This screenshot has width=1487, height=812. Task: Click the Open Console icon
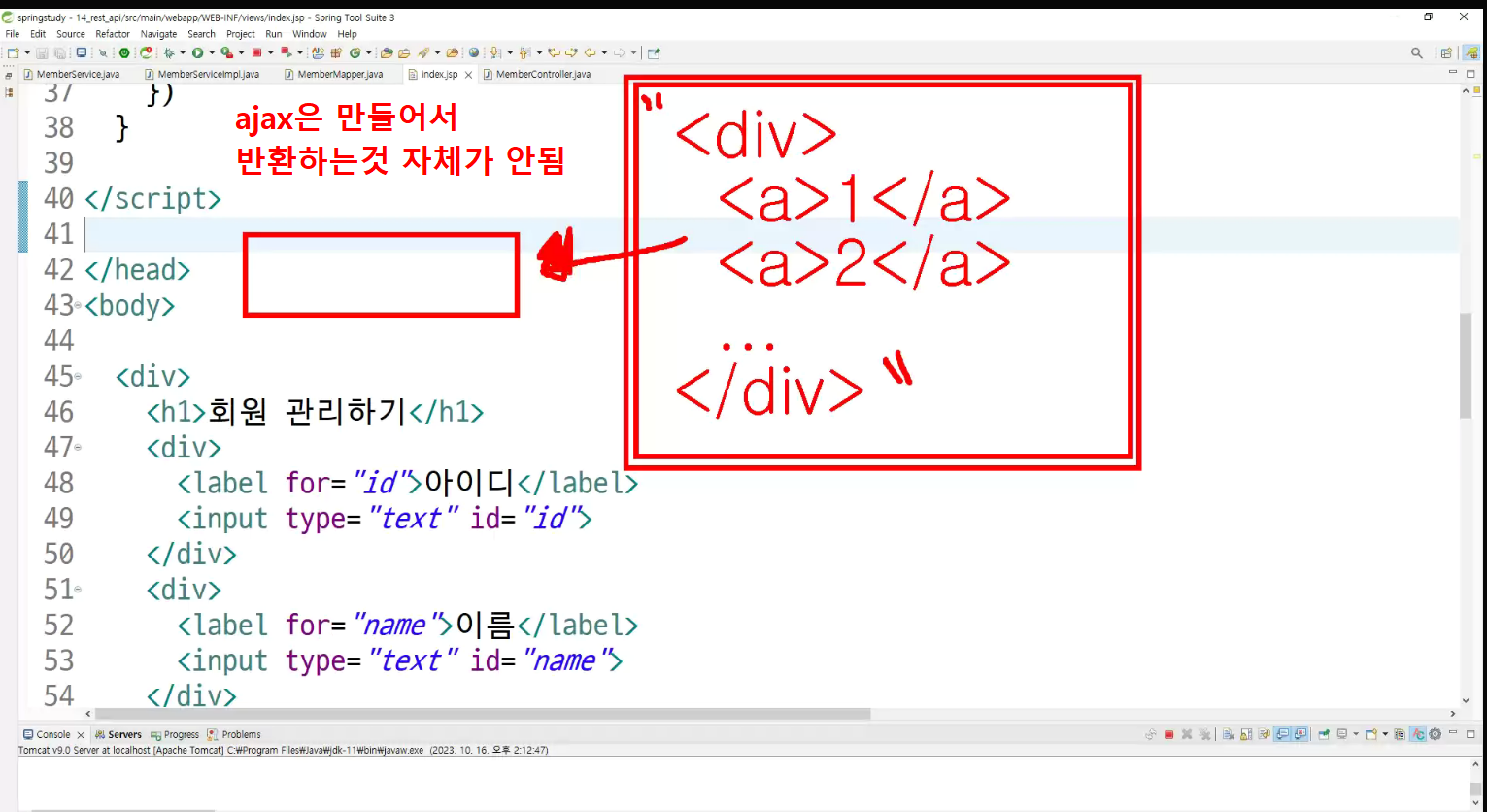pos(1371,735)
